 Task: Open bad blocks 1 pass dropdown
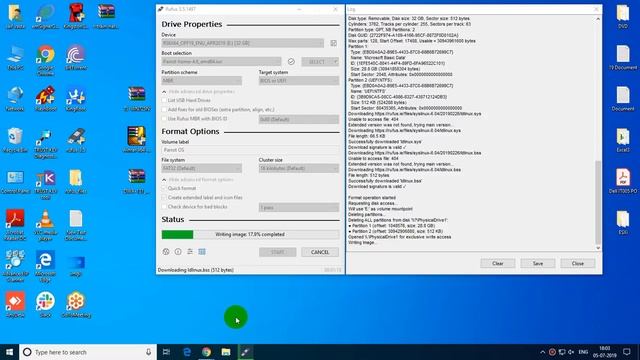point(299,207)
